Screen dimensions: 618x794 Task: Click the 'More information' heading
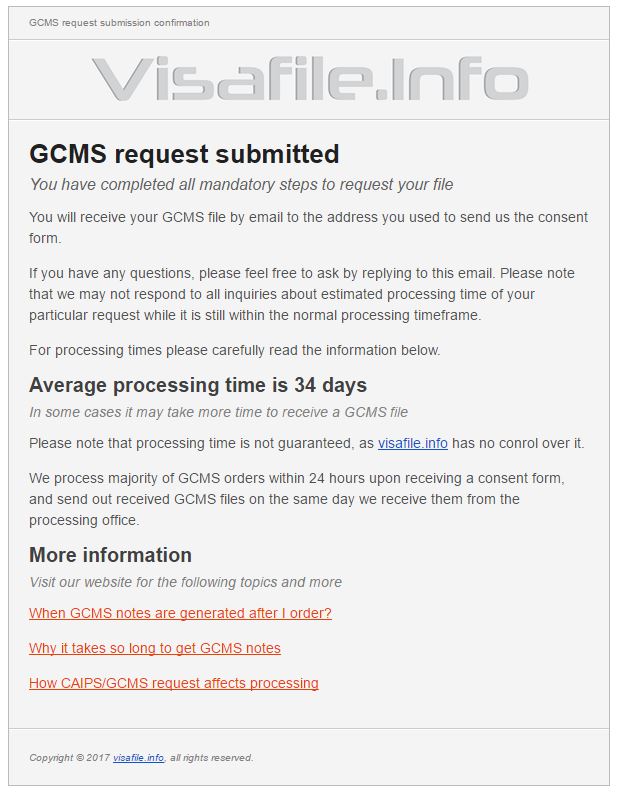pyautogui.click(x=110, y=555)
